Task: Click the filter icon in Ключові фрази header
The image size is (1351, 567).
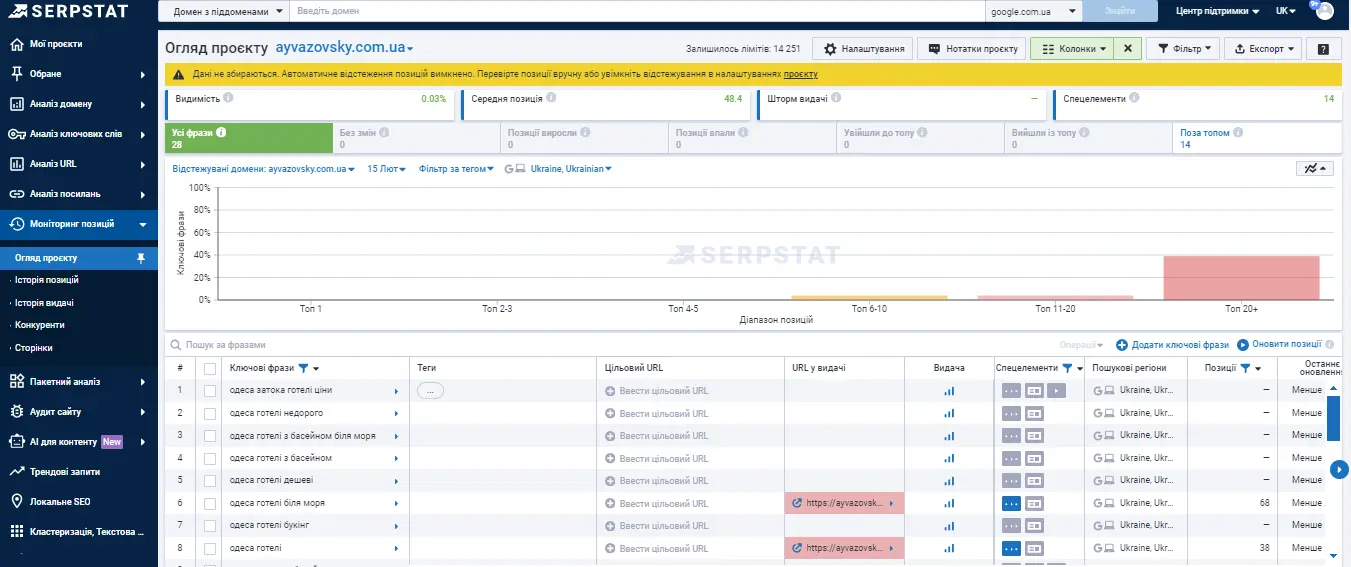Action: click(303, 369)
